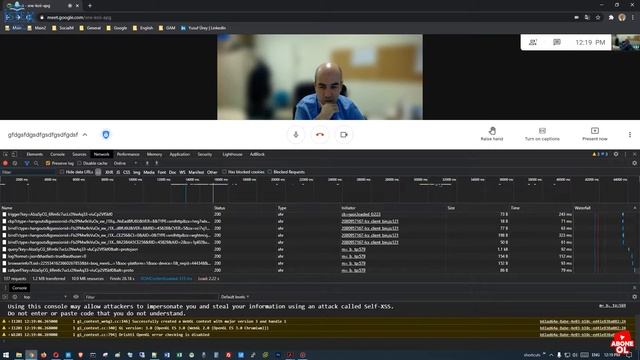Open network search with magnifier icon
The width and height of the screenshot is (640, 360).
point(36,163)
